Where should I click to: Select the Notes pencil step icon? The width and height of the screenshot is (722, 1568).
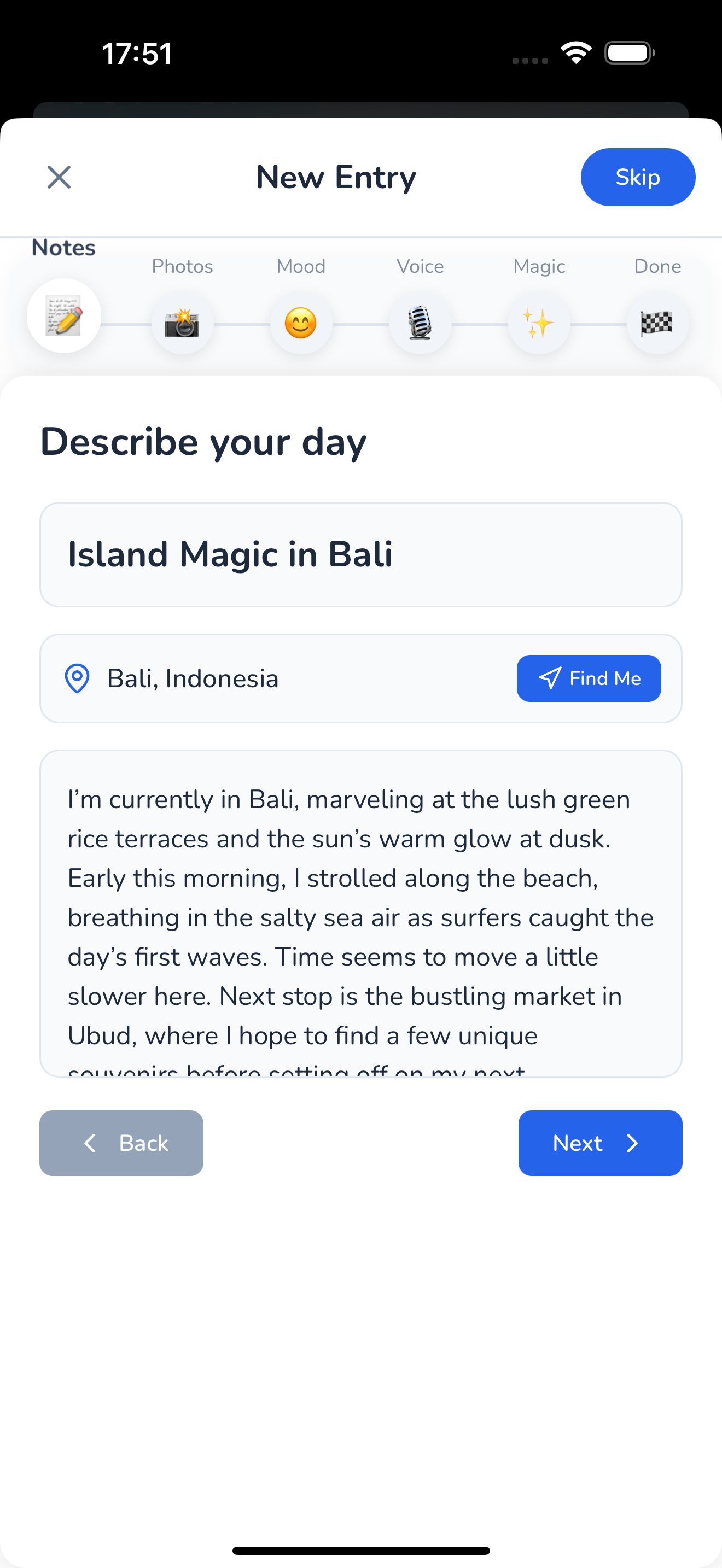[x=63, y=322]
